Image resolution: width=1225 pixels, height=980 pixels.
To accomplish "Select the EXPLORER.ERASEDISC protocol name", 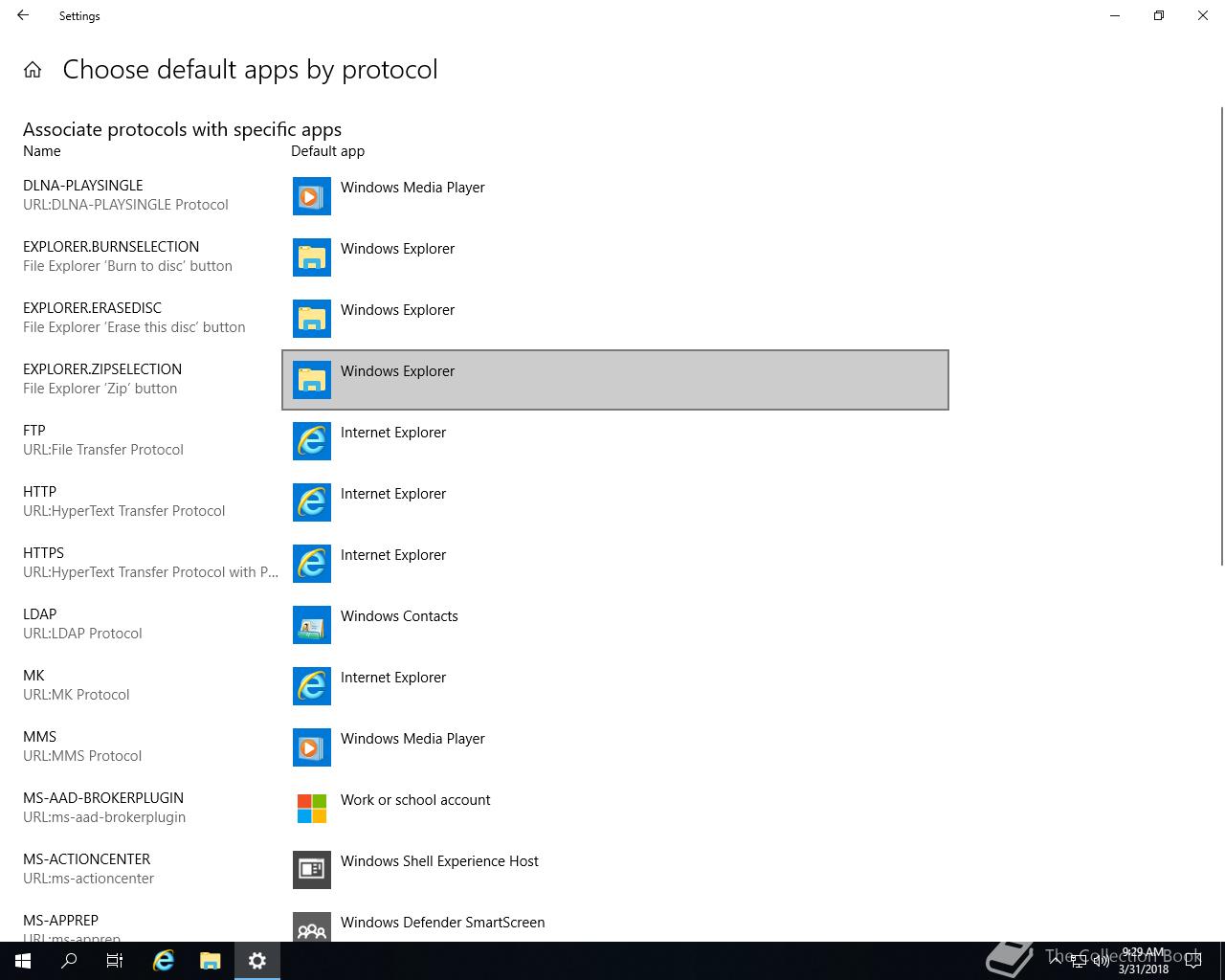I will click(92, 308).
